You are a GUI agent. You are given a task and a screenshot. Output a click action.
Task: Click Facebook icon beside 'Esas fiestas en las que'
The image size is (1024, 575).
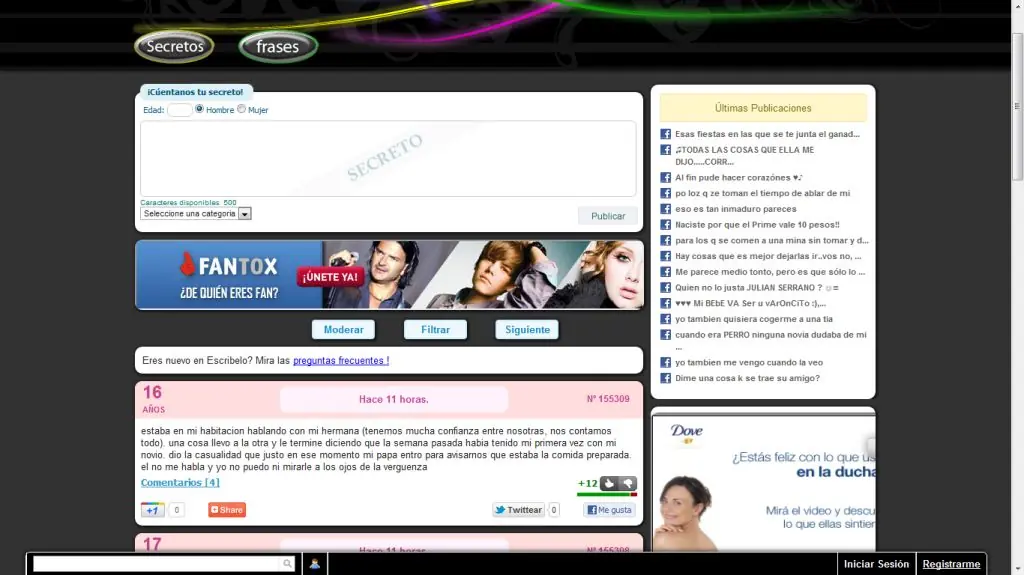click(x=665, y=134)
